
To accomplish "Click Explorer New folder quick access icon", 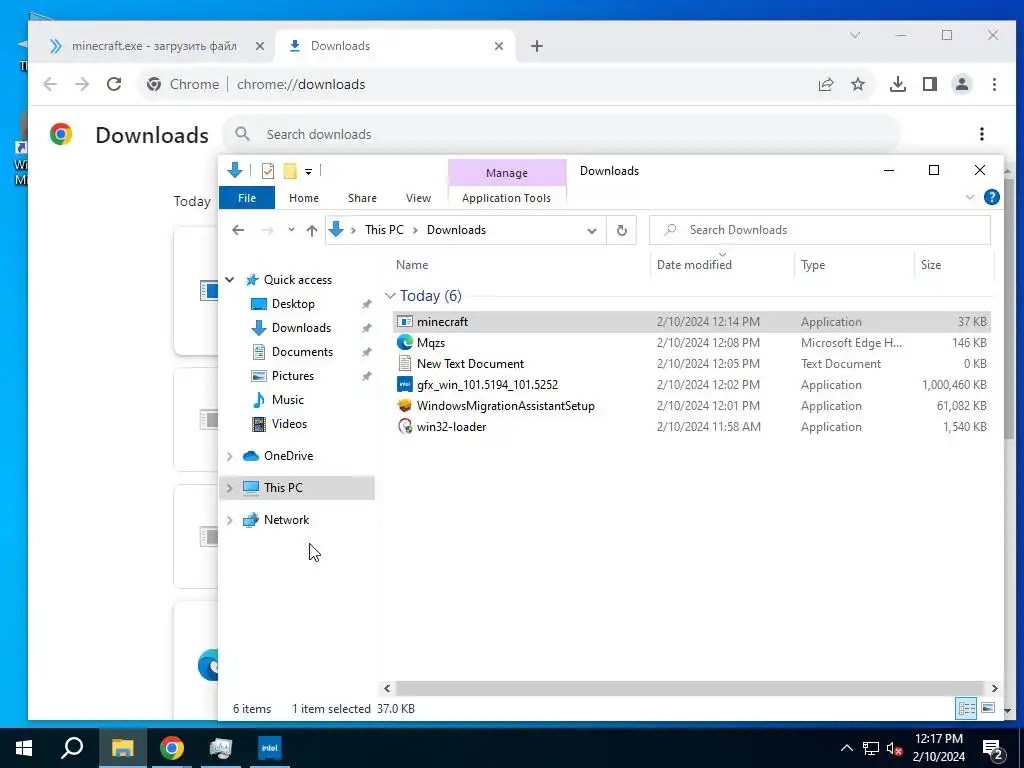I will 290,171.
